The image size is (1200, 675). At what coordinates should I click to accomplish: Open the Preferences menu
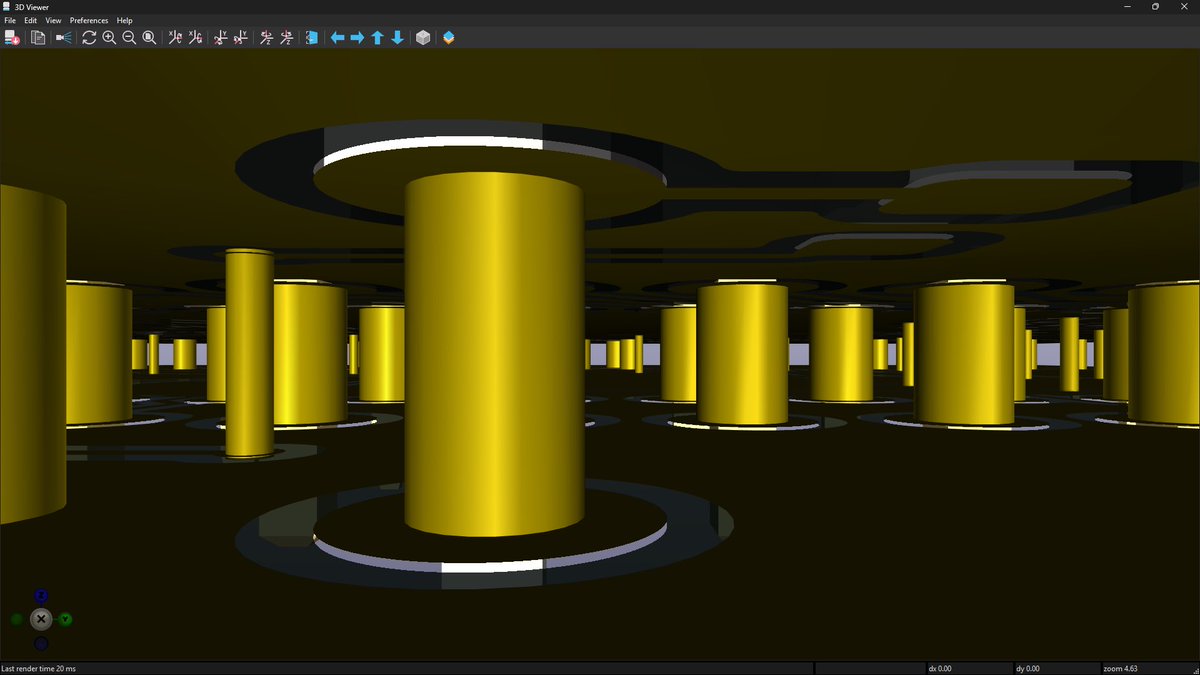point(89,20)
